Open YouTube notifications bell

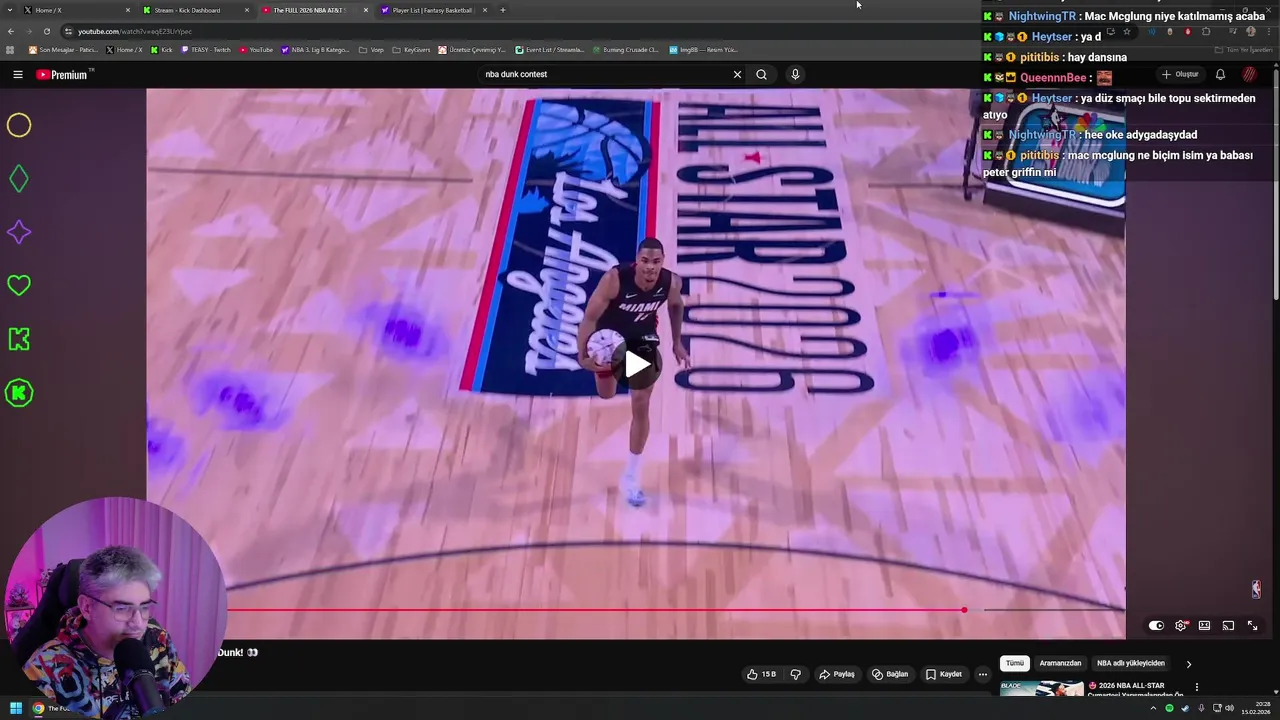tap(1220, 74)
